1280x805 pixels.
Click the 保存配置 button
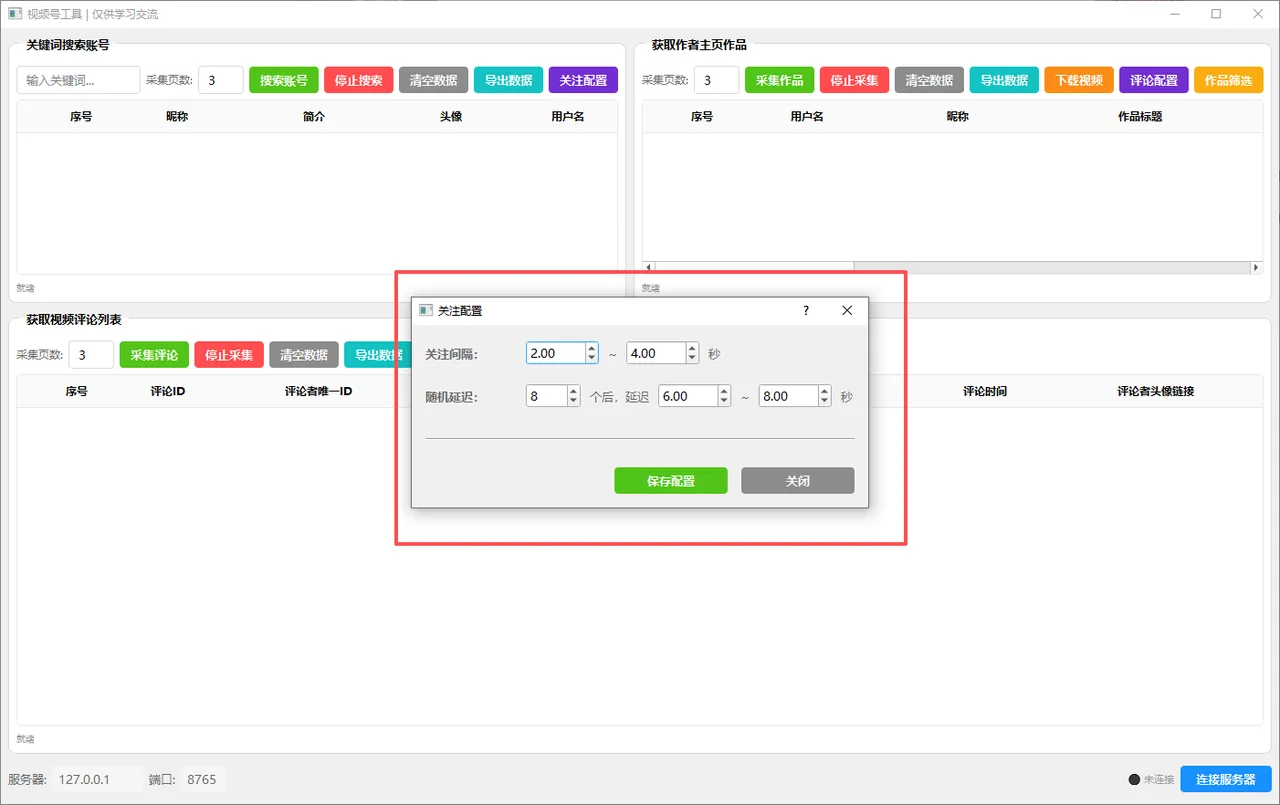click(671, 481)
